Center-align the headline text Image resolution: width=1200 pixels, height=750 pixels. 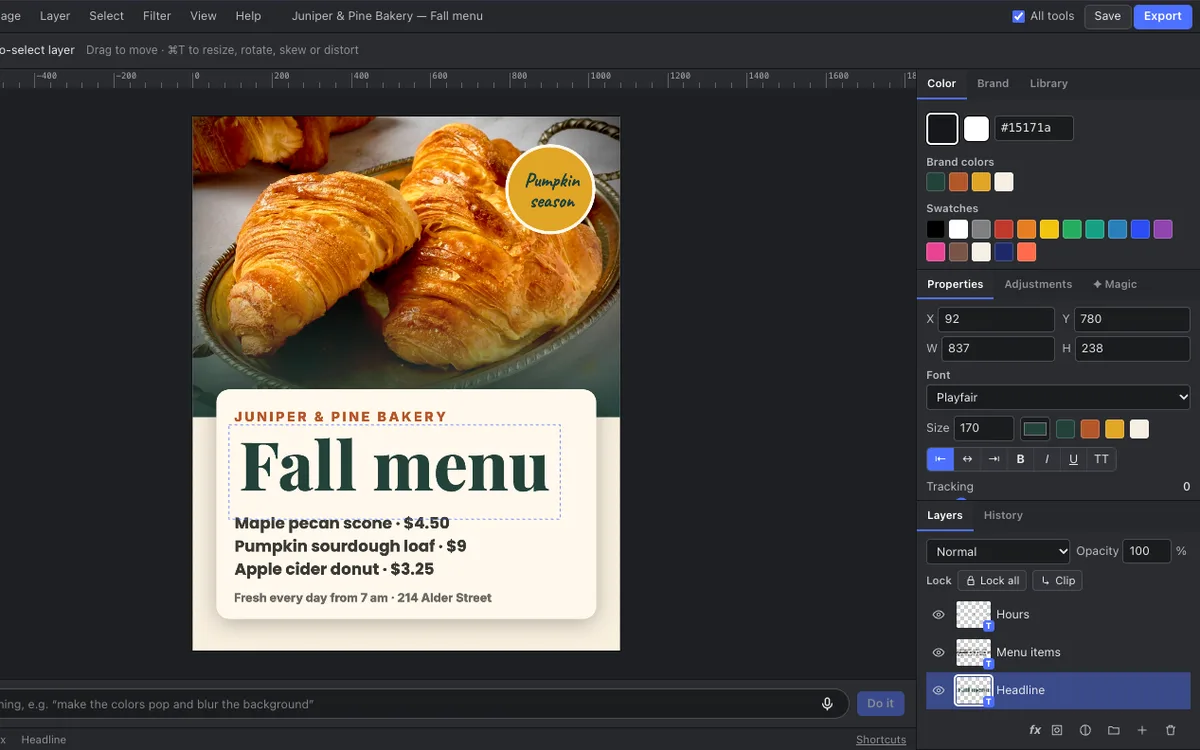click(x=967, y=459)
